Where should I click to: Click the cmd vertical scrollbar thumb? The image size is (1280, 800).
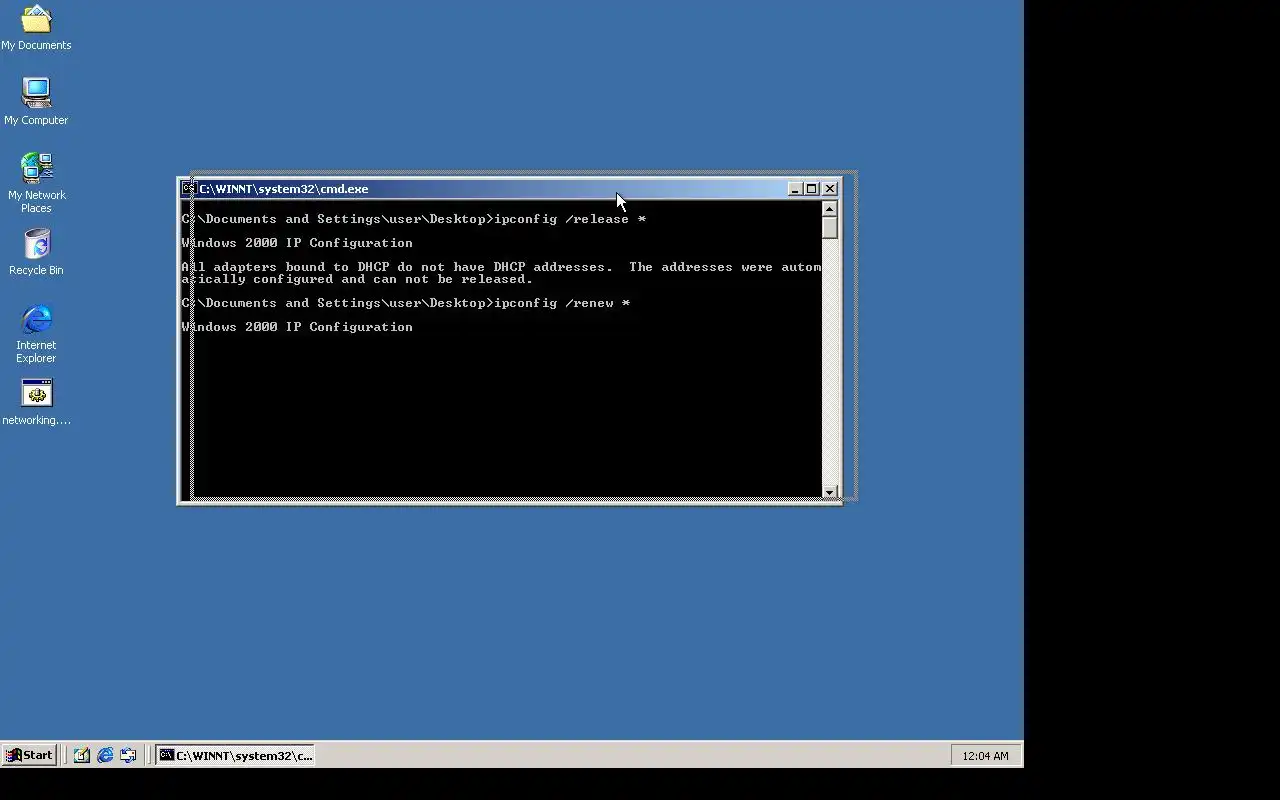pyautogui.click(x=829, y=228)
